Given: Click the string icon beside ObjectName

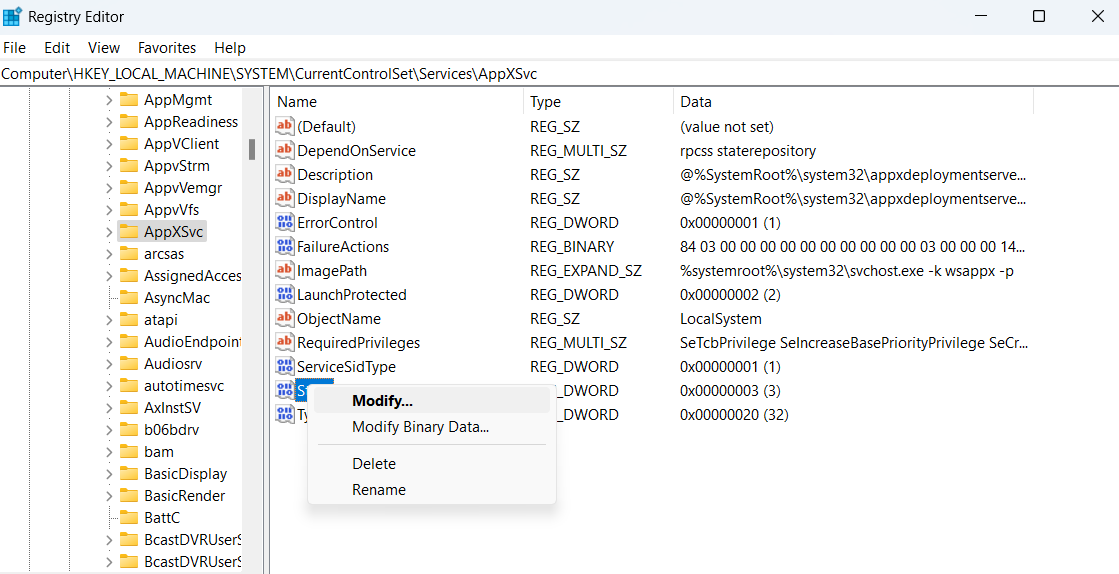Looking at the screenshot, I should click(285, 318).
